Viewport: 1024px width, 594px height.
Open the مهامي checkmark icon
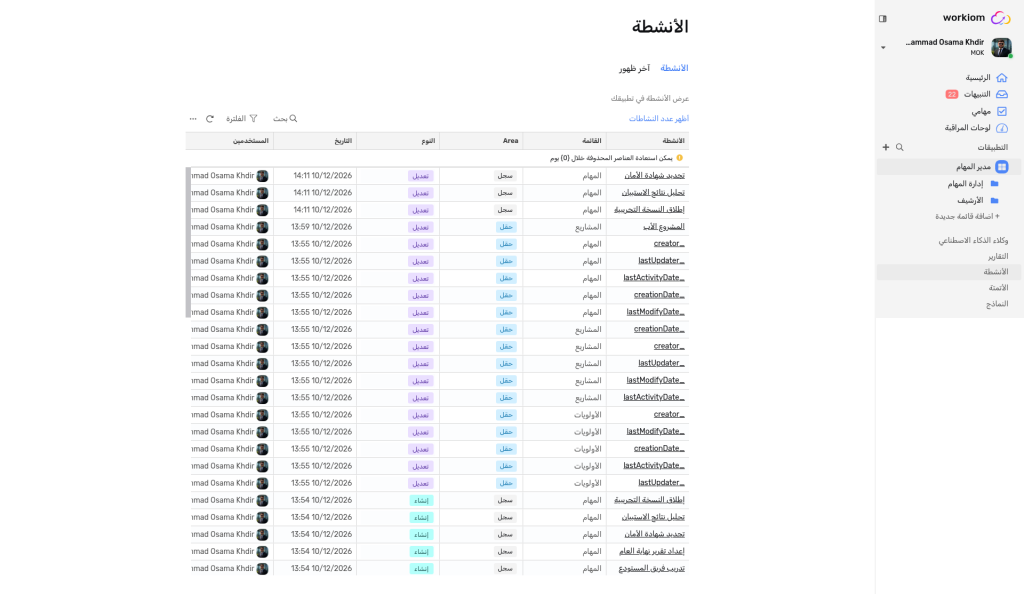(1002, 112)
